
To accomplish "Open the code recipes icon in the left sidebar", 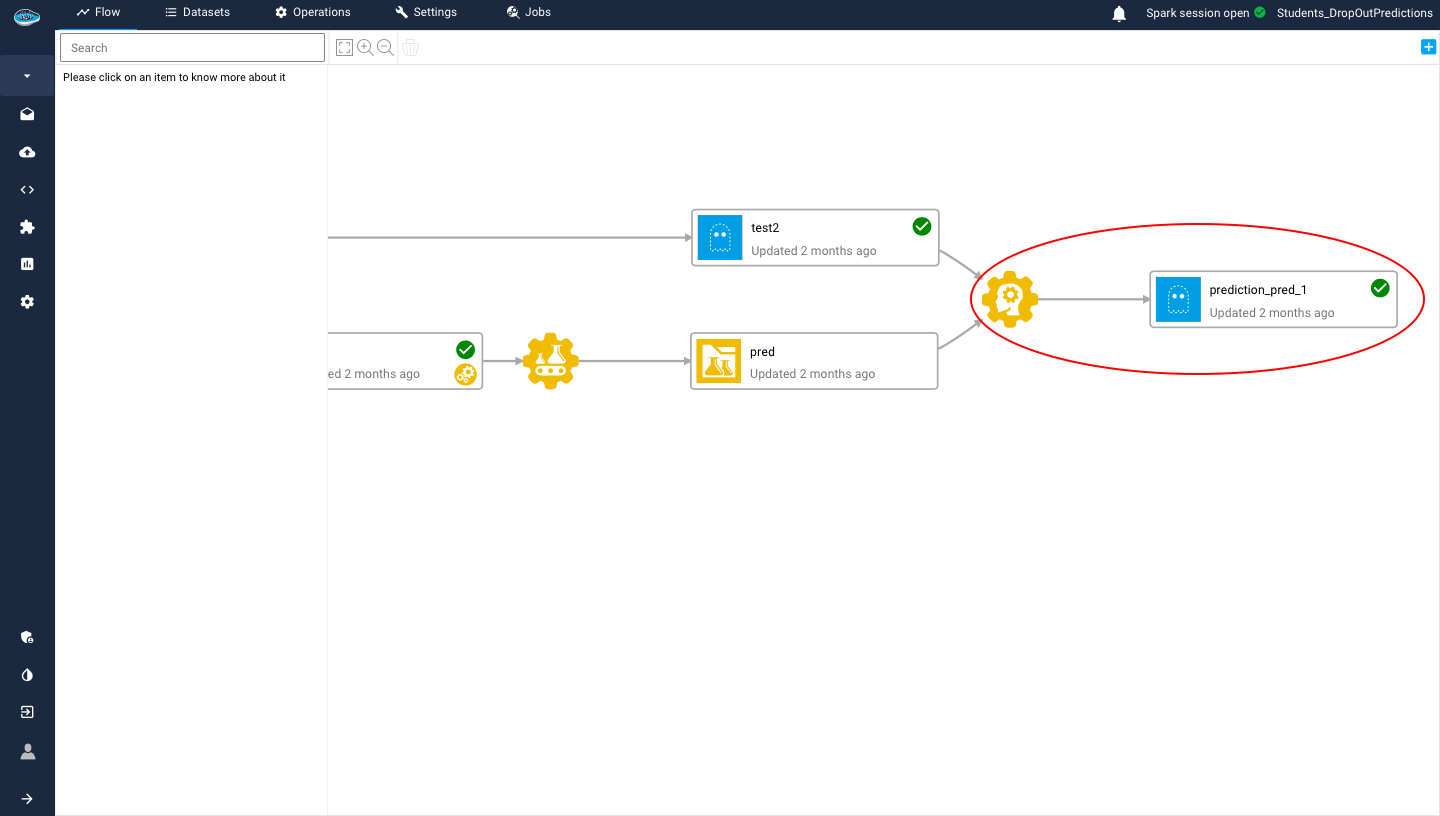I will [x=26, y=189].
